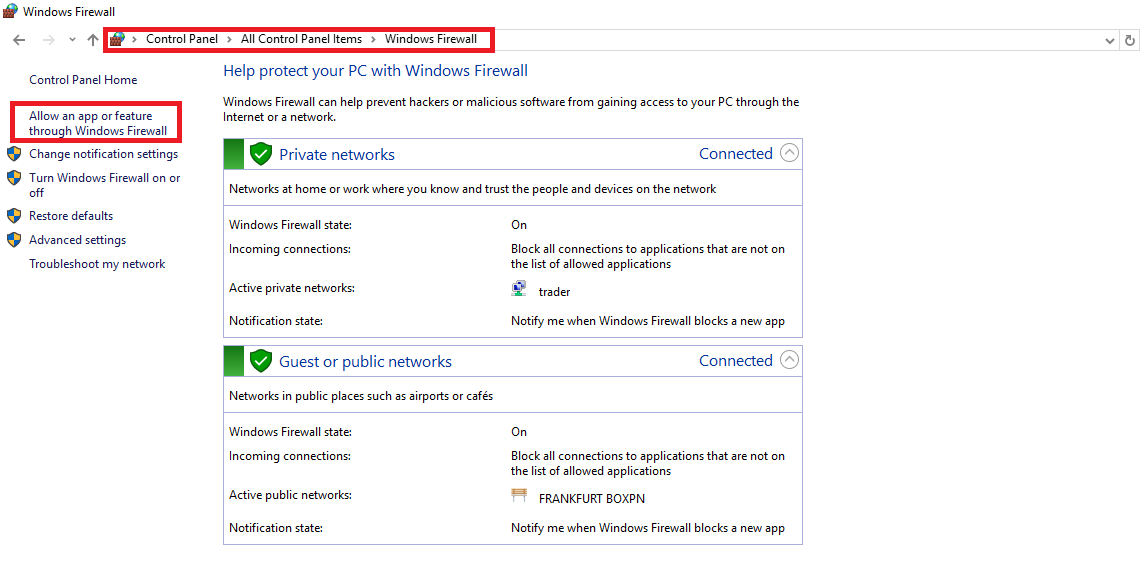Click Help protect your PC heading
The image size is (1148, 584).
(376, 71)
